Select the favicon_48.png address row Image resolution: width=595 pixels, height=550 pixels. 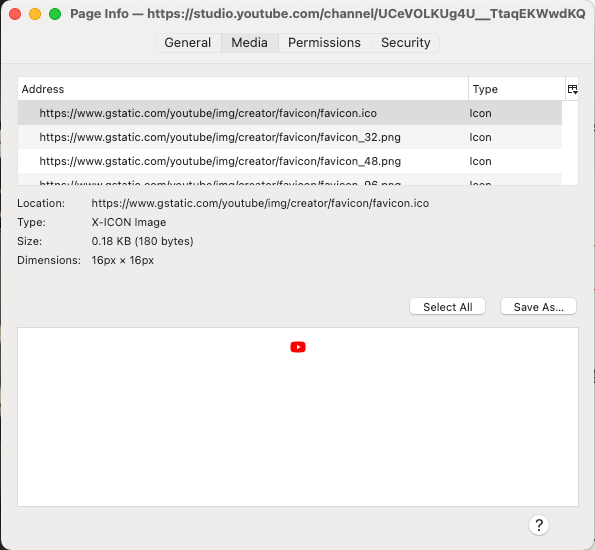290,161
